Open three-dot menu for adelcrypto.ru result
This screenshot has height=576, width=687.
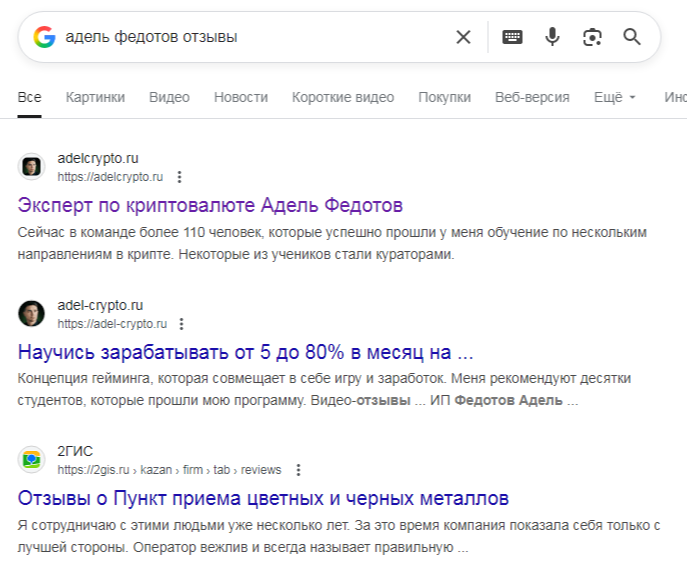coord(179,177)
